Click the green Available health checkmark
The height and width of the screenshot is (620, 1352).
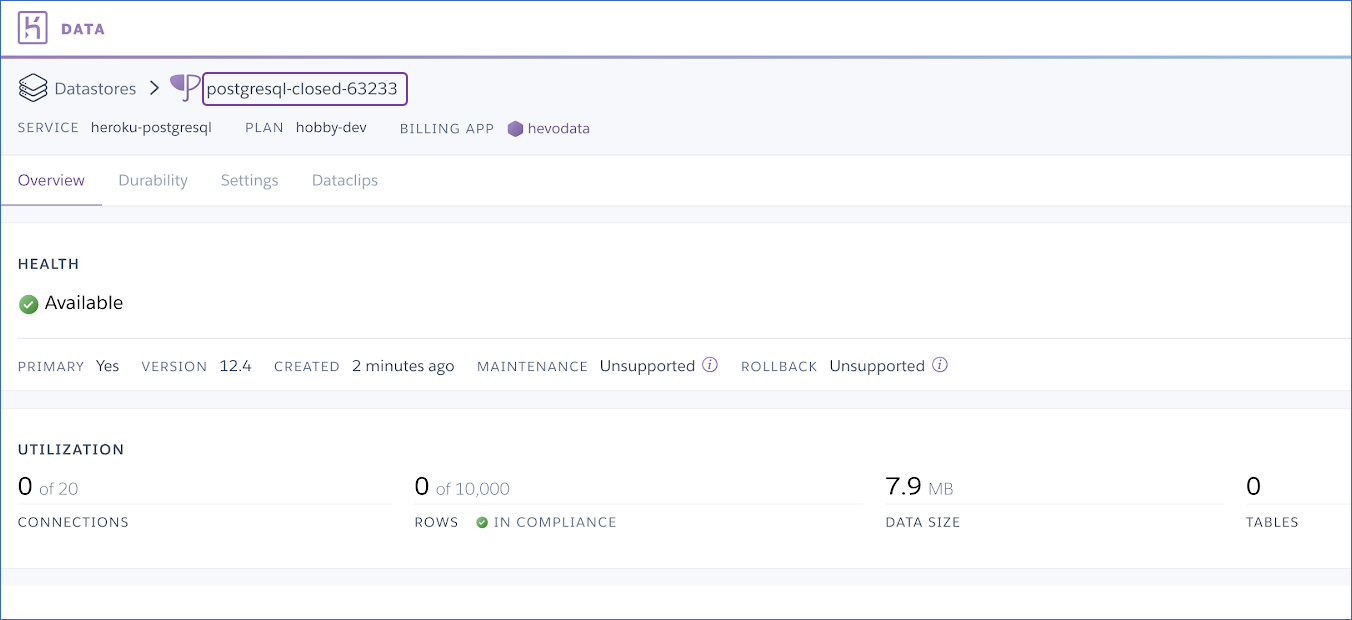coord(29,304)
